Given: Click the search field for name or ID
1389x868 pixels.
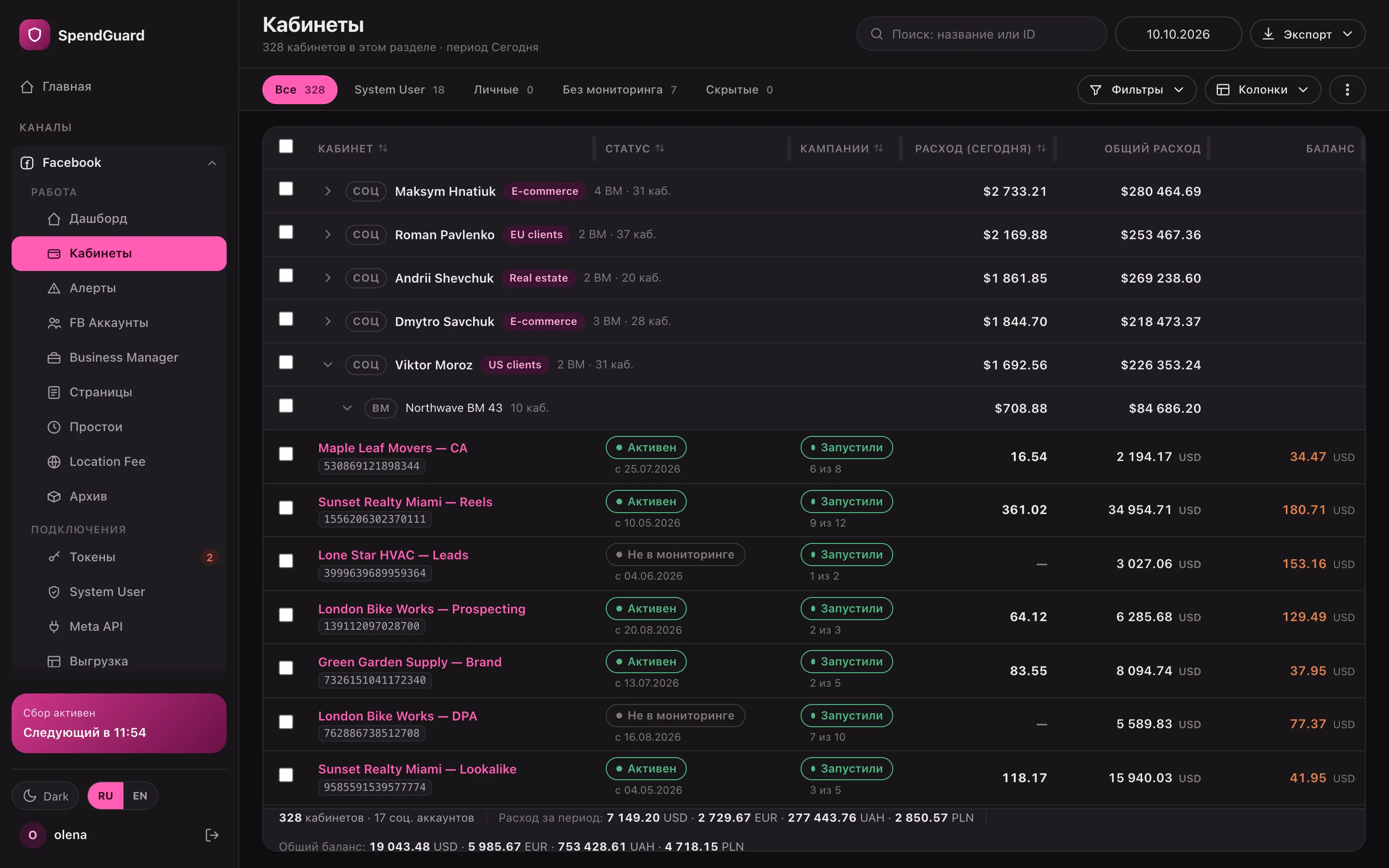Looking at the screenshot, I should coord(981,34).
